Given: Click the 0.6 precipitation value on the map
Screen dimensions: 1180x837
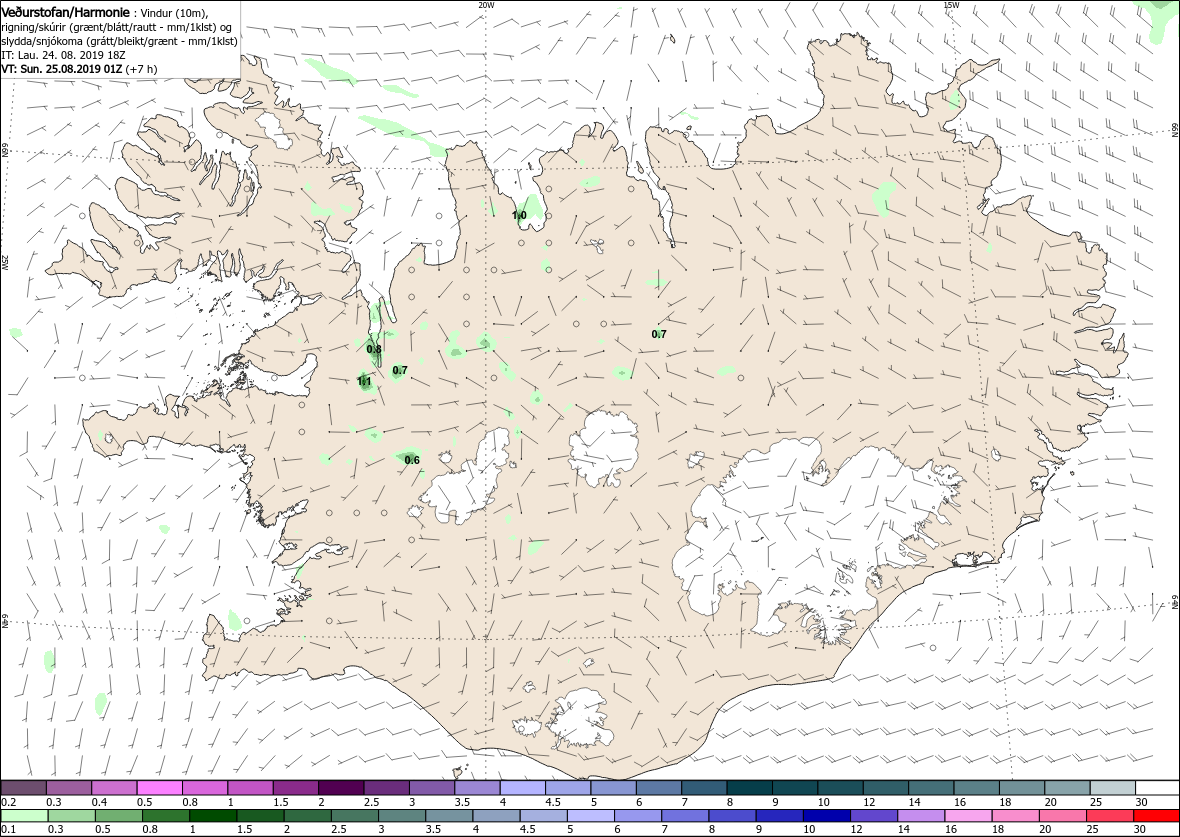Looking at the screenshot, I should tap(412, 461).
